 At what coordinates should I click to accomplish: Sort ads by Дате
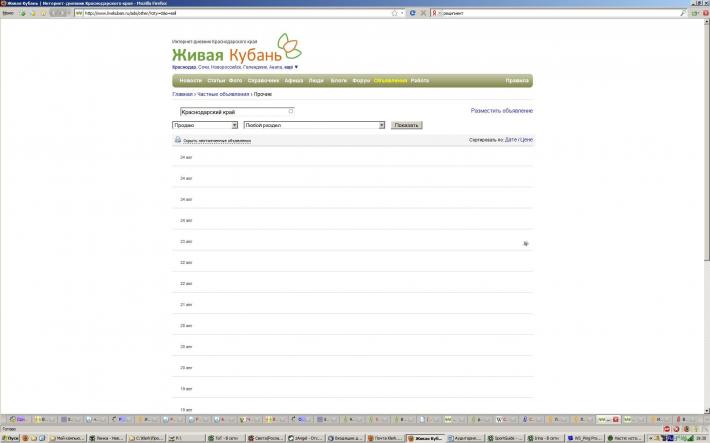click(510, 140)
